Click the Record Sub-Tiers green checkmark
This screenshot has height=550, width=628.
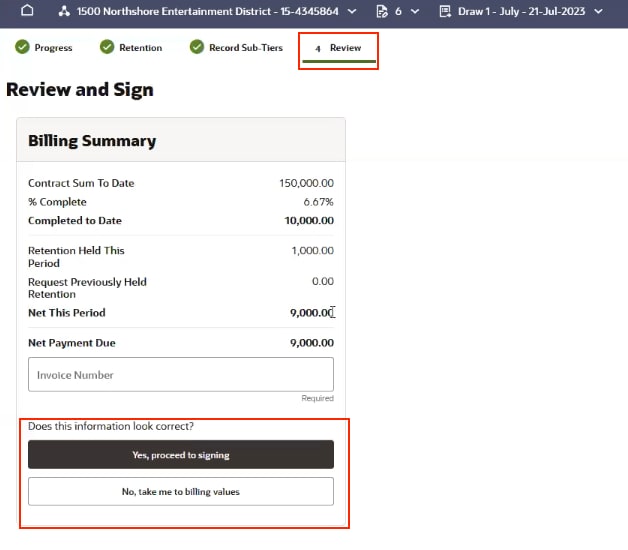(x=197, y=47)
